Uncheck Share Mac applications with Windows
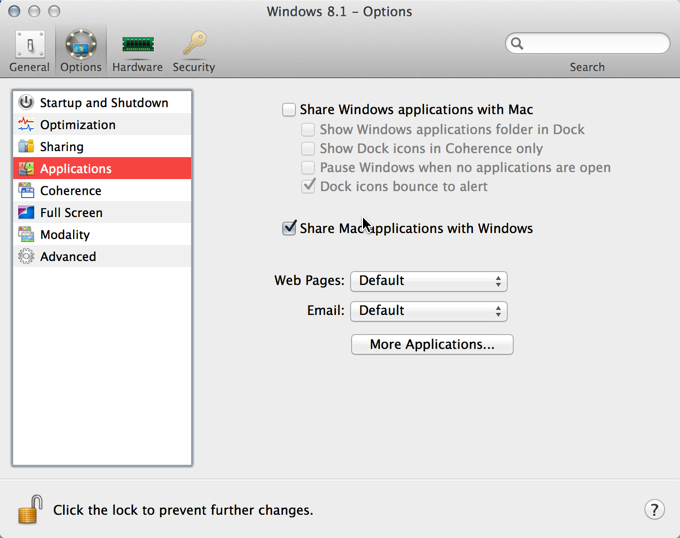 (289, 228)
